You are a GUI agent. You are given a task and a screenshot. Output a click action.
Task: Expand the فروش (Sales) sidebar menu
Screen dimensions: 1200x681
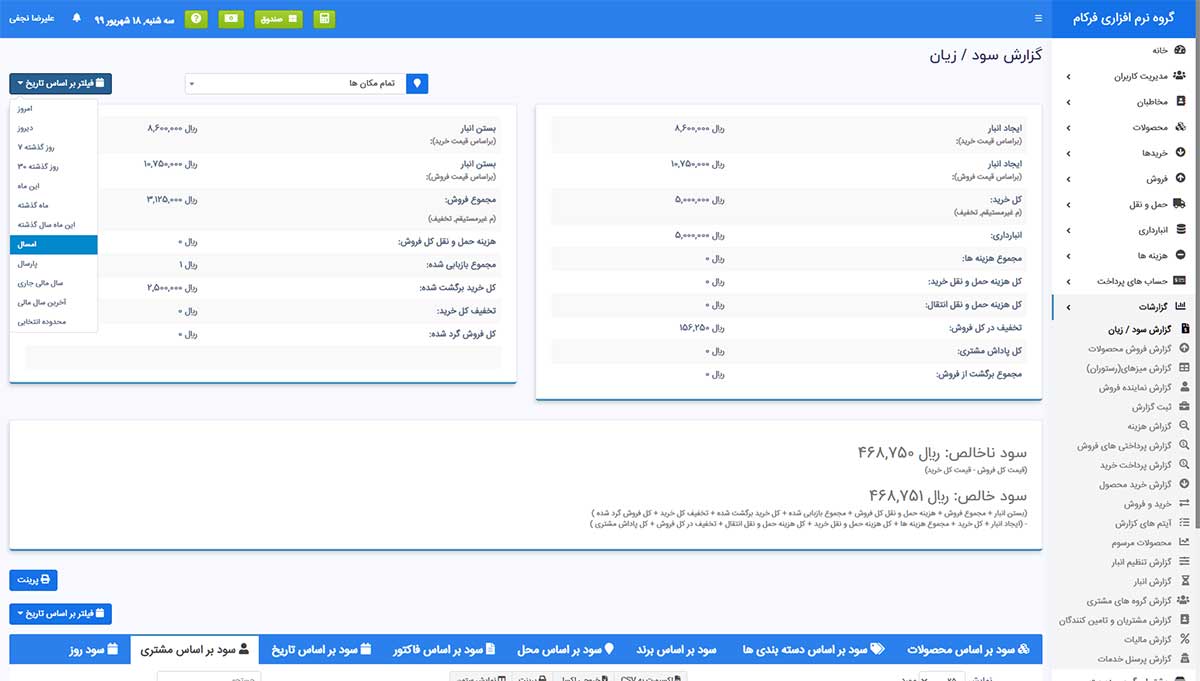point(1150,179)
